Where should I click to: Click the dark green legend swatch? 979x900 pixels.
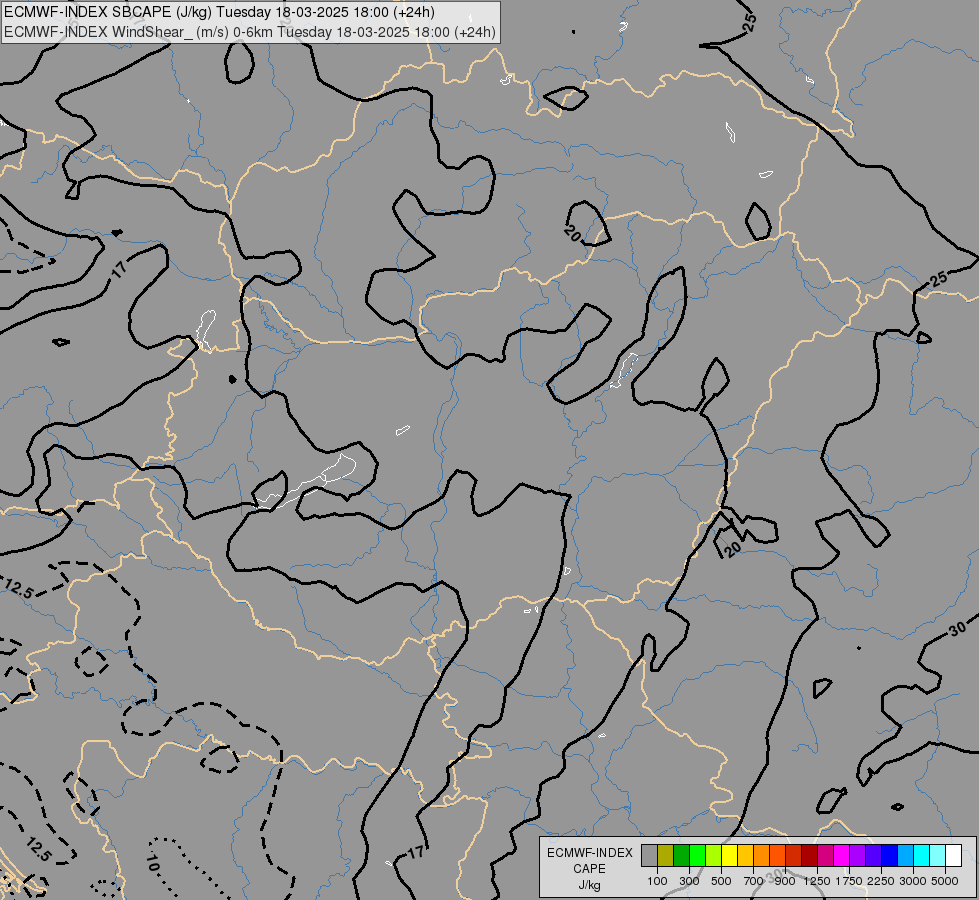[682, 855]
